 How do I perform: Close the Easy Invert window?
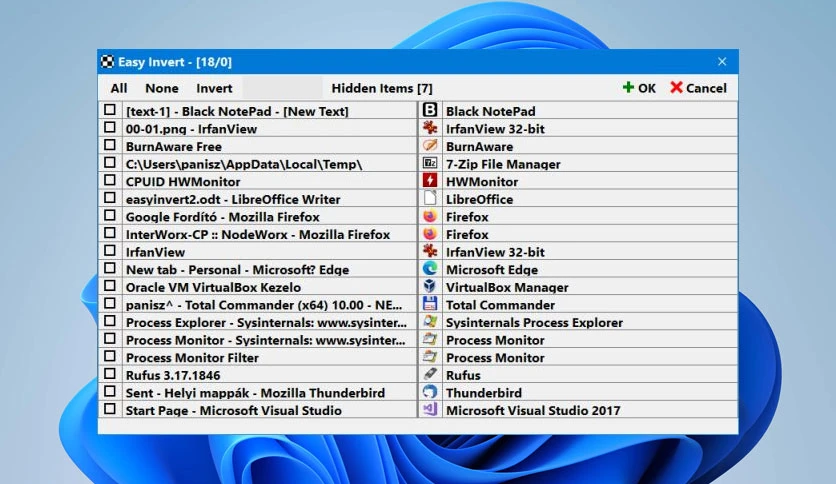tap(722, 61)
